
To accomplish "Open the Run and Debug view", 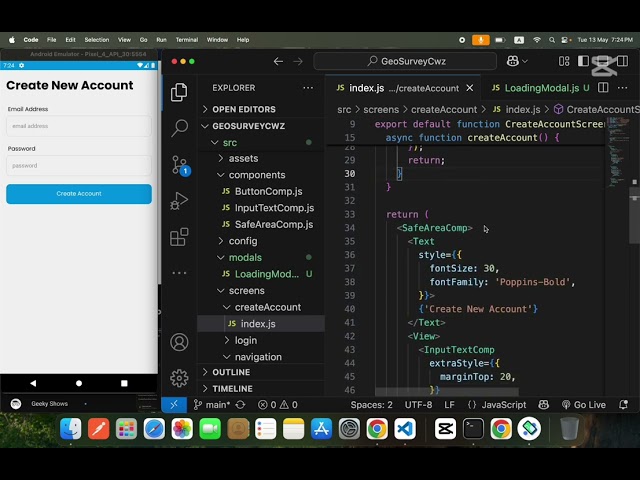I will [179, 201].
